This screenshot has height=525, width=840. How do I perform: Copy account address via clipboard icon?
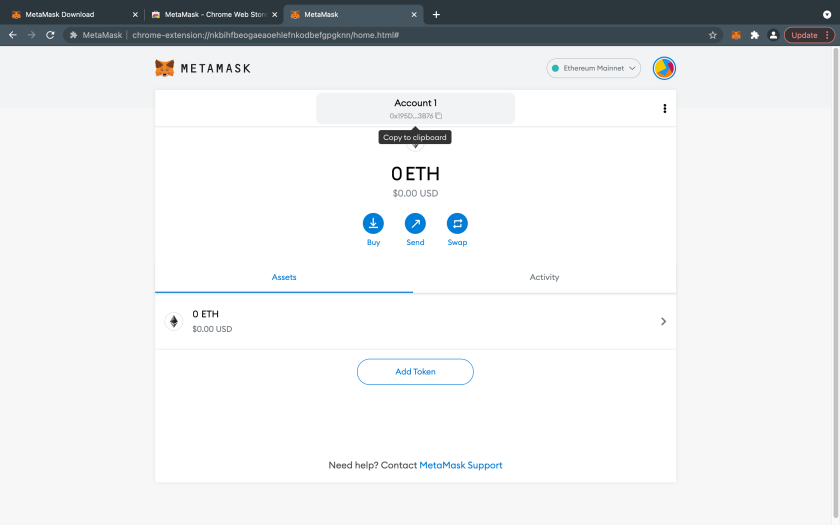[438, 116]
